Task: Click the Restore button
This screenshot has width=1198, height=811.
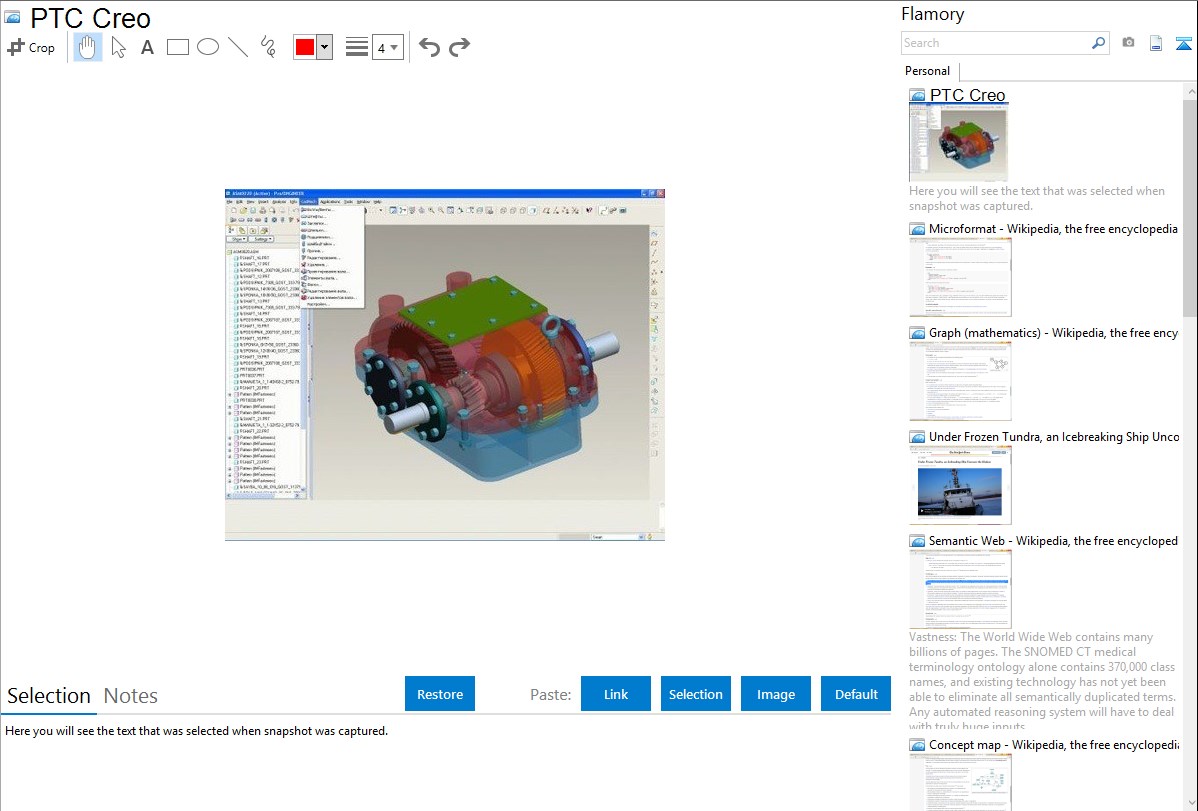Action: (x=440, y=694)
